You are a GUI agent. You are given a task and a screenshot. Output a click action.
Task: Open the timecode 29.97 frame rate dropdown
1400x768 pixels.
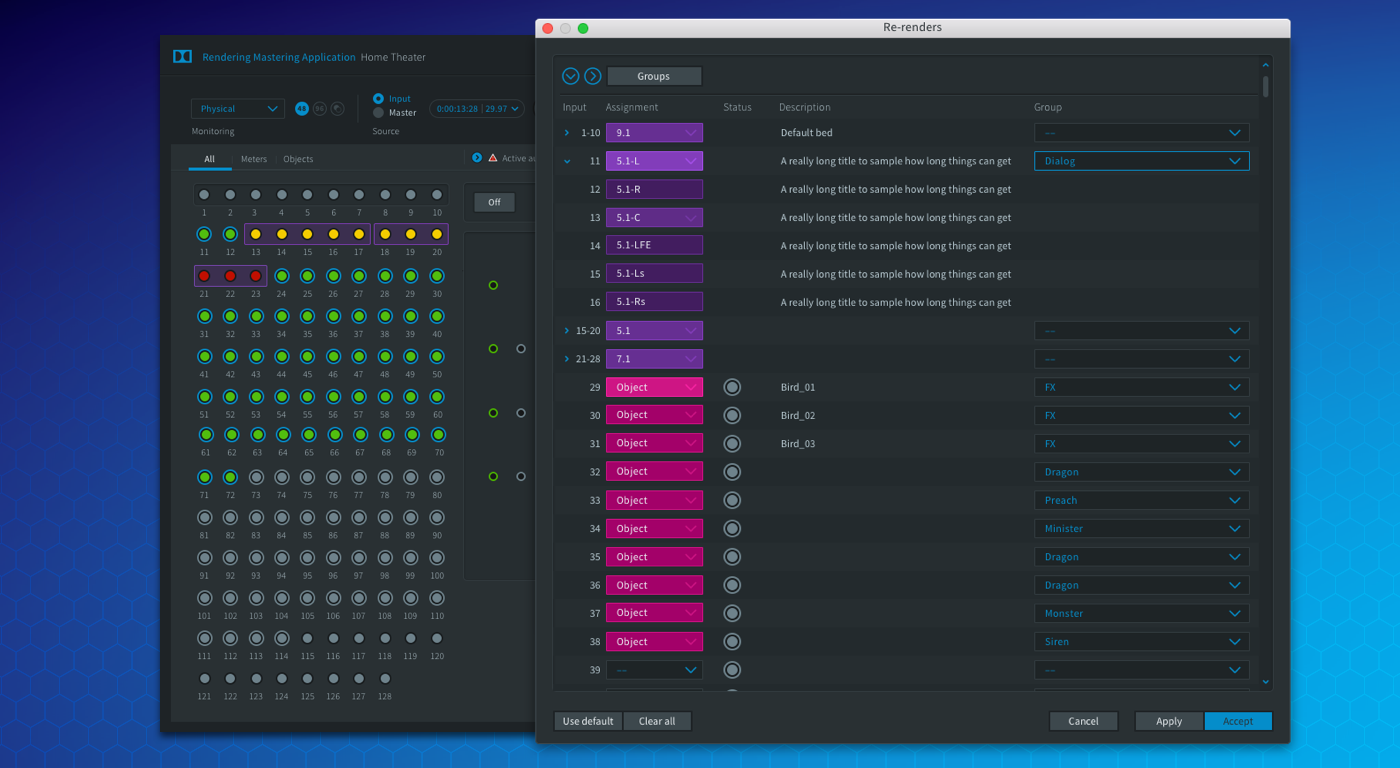tap(477, 109)
